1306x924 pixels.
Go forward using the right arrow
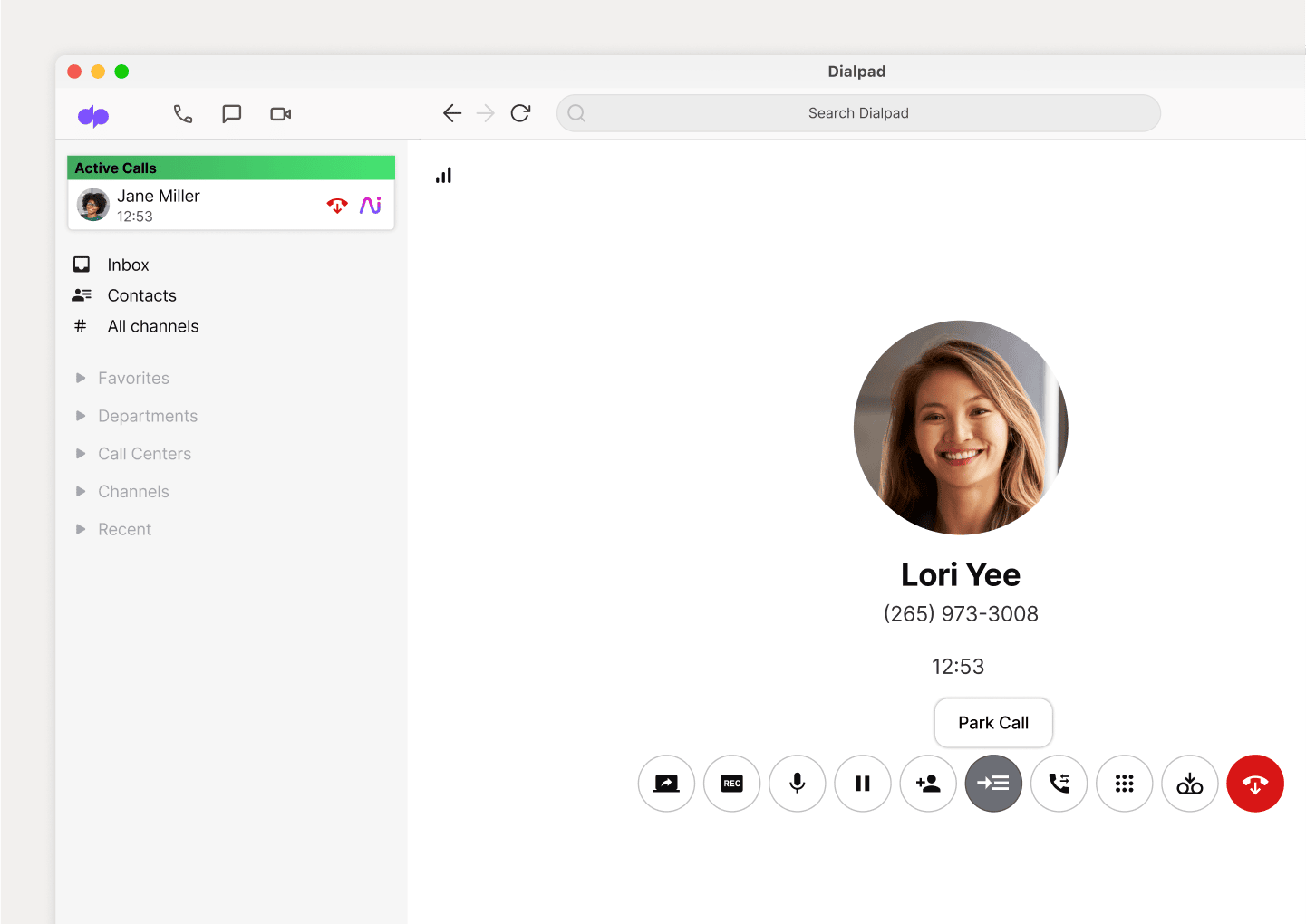pos(486,113)
